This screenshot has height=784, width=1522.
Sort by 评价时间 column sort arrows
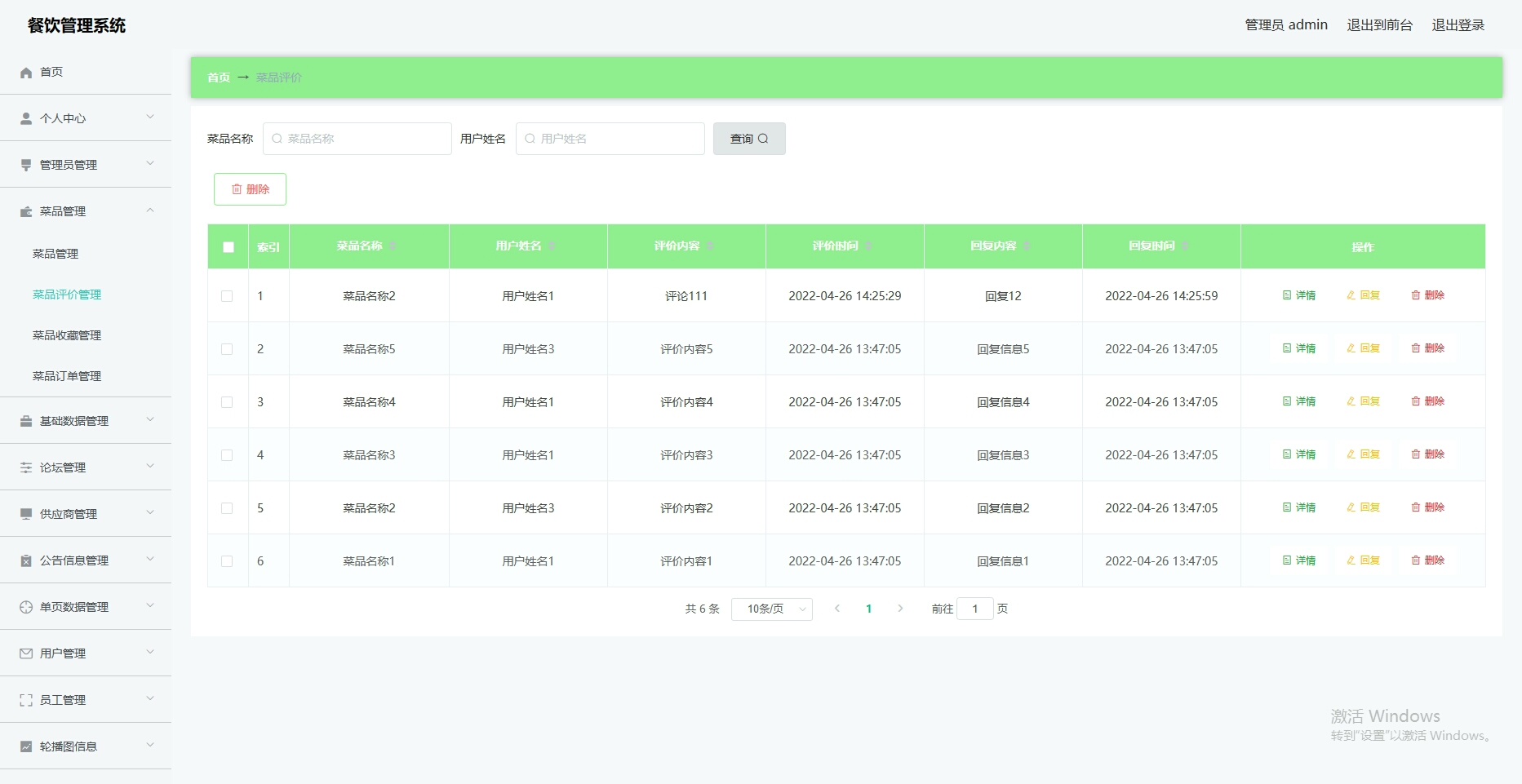[x=868, y=246]
